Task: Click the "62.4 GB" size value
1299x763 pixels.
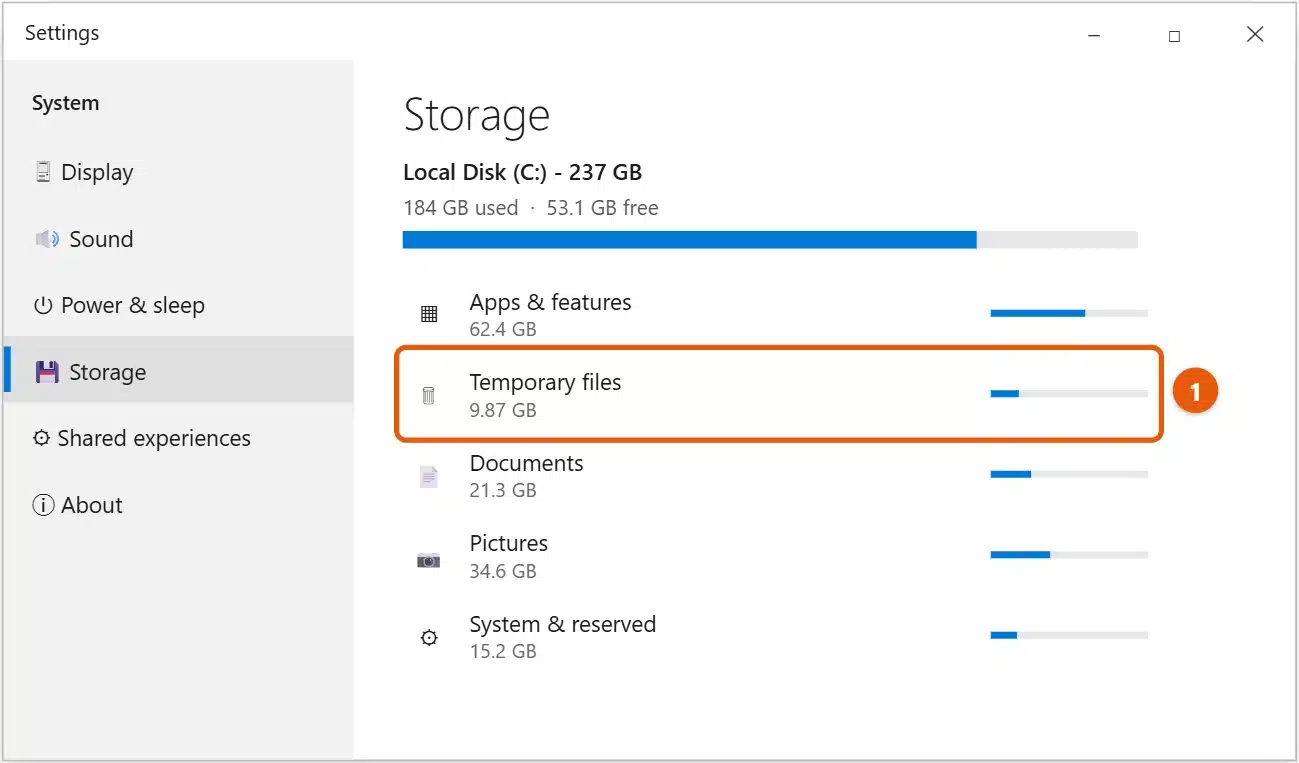Action: click(503, 329)
